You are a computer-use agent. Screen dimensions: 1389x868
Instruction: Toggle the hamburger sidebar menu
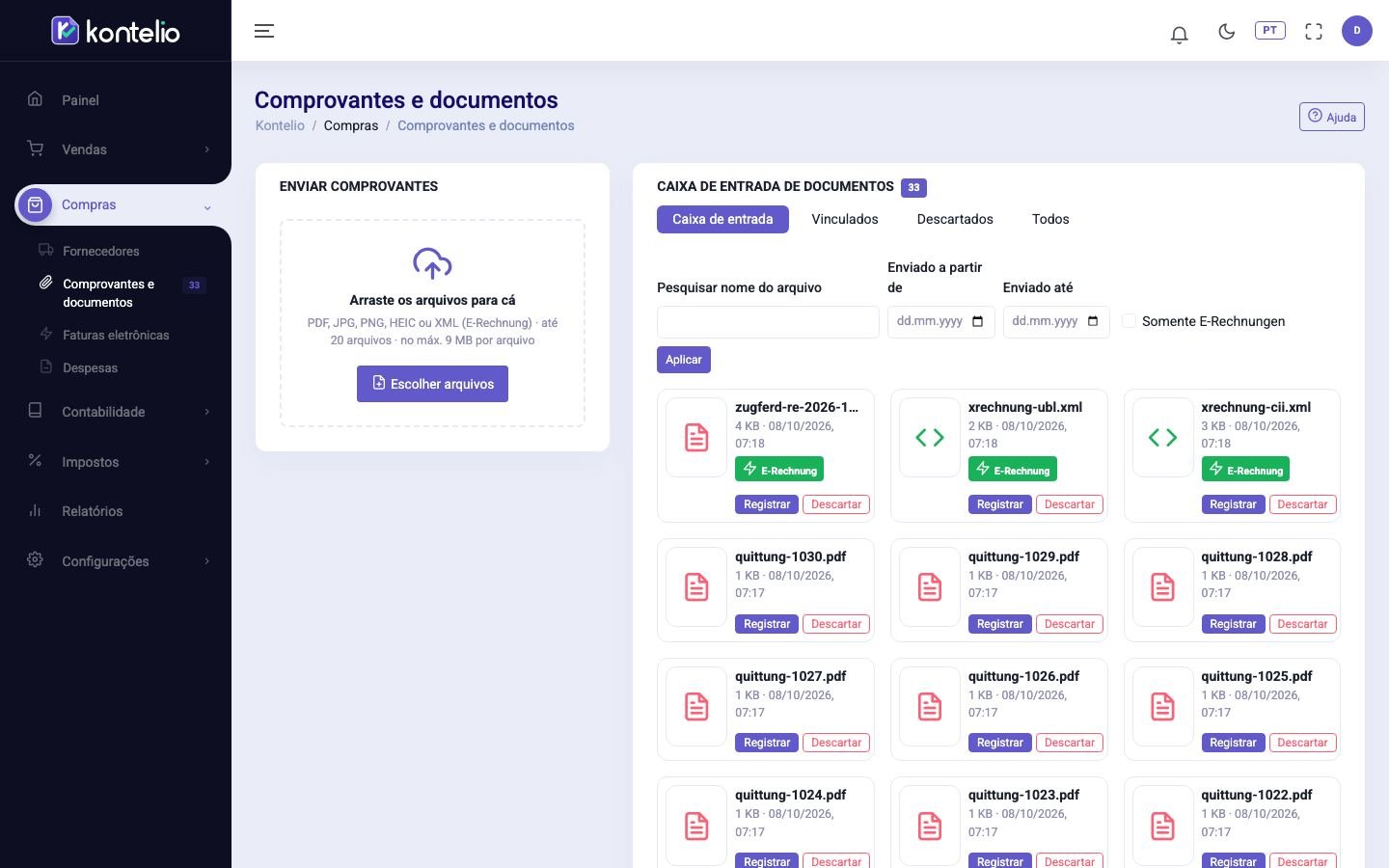tap(264, 31)
